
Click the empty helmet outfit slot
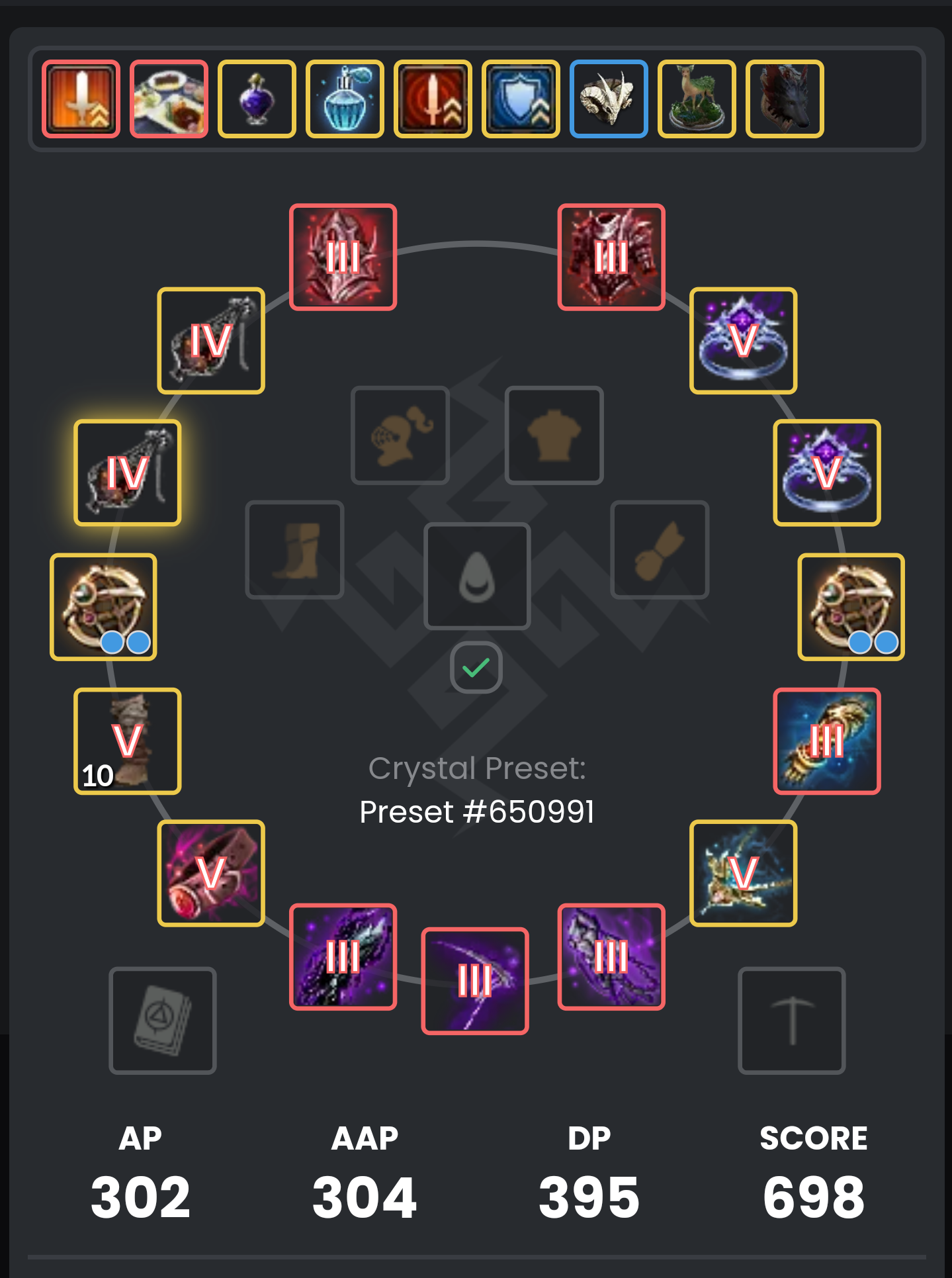(x=400, y=435)
